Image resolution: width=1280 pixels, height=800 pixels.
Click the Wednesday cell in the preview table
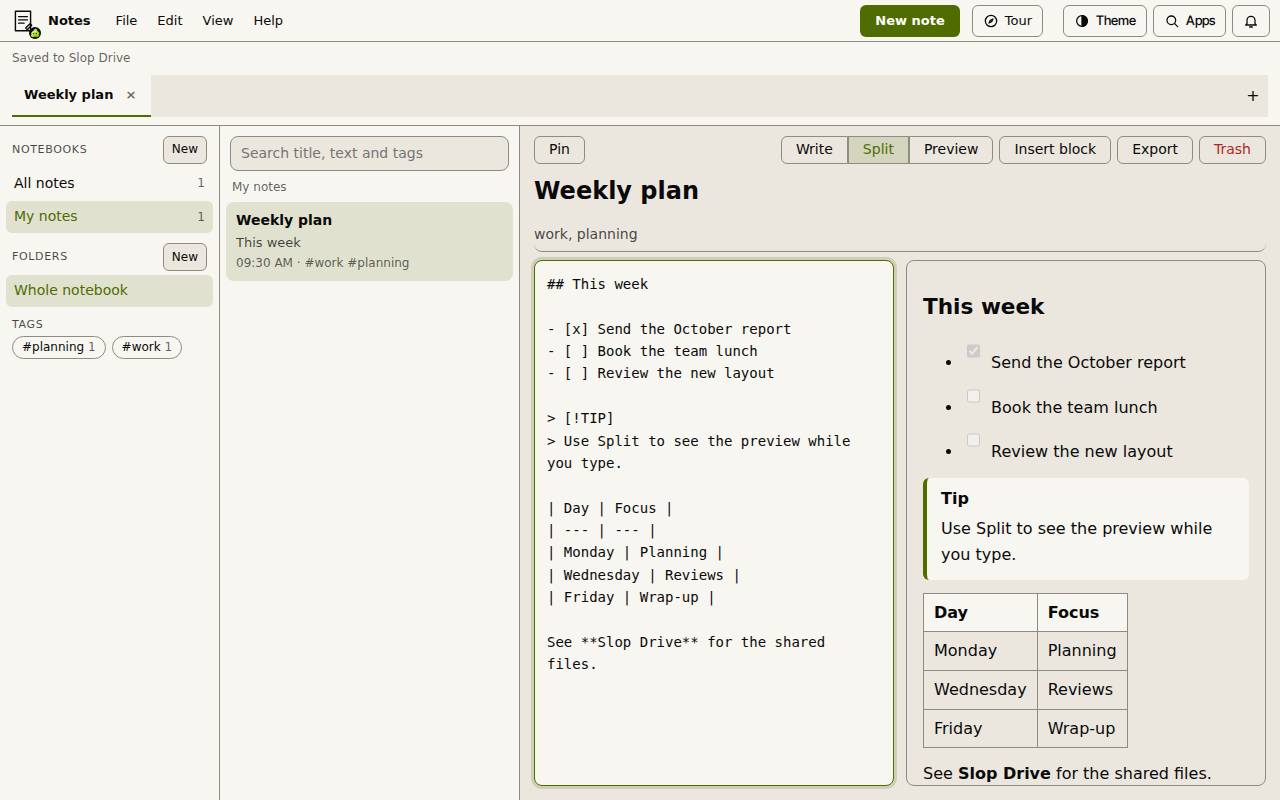point(980,689)
